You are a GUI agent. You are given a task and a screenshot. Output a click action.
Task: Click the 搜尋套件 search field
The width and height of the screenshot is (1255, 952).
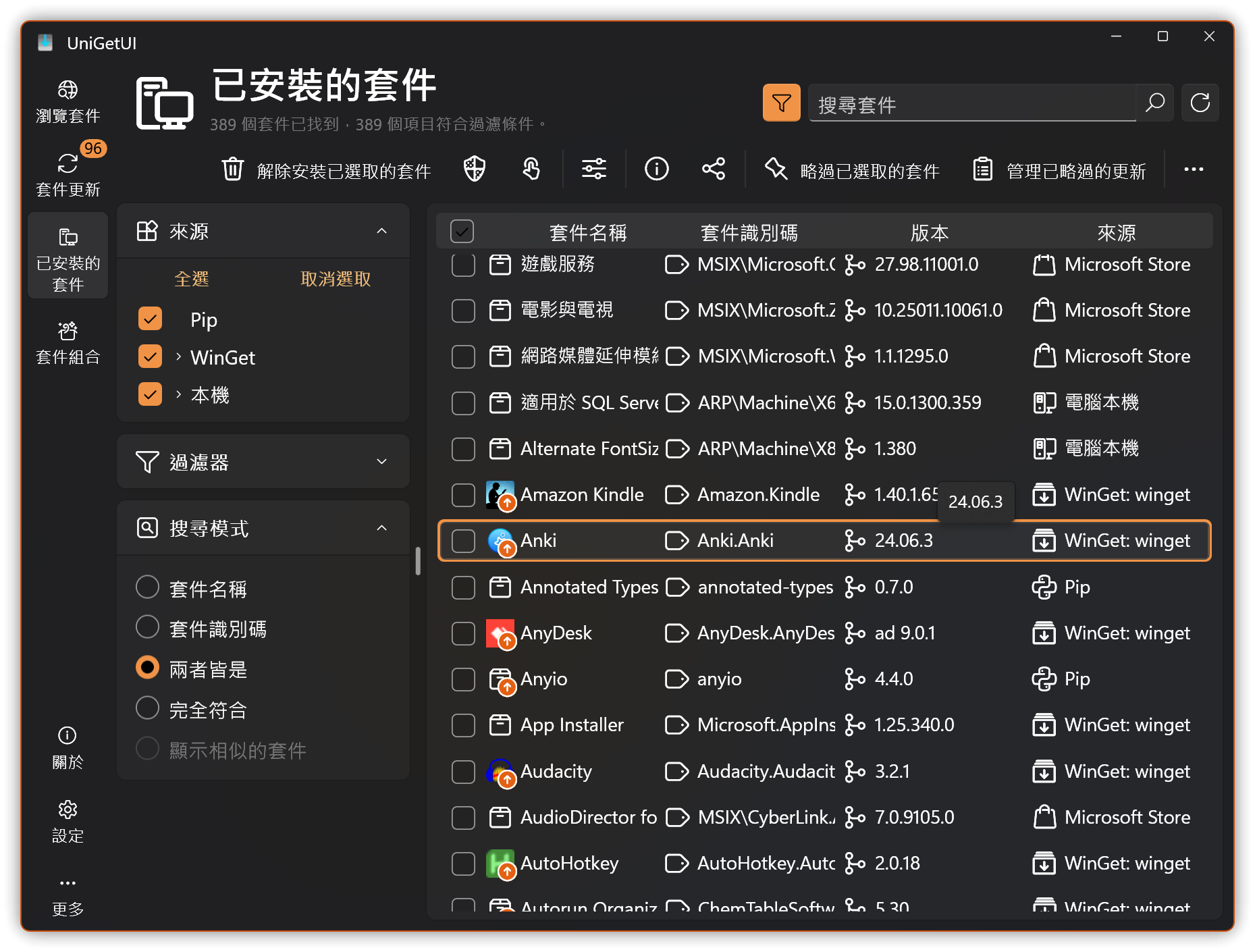(x=972, y=103)
